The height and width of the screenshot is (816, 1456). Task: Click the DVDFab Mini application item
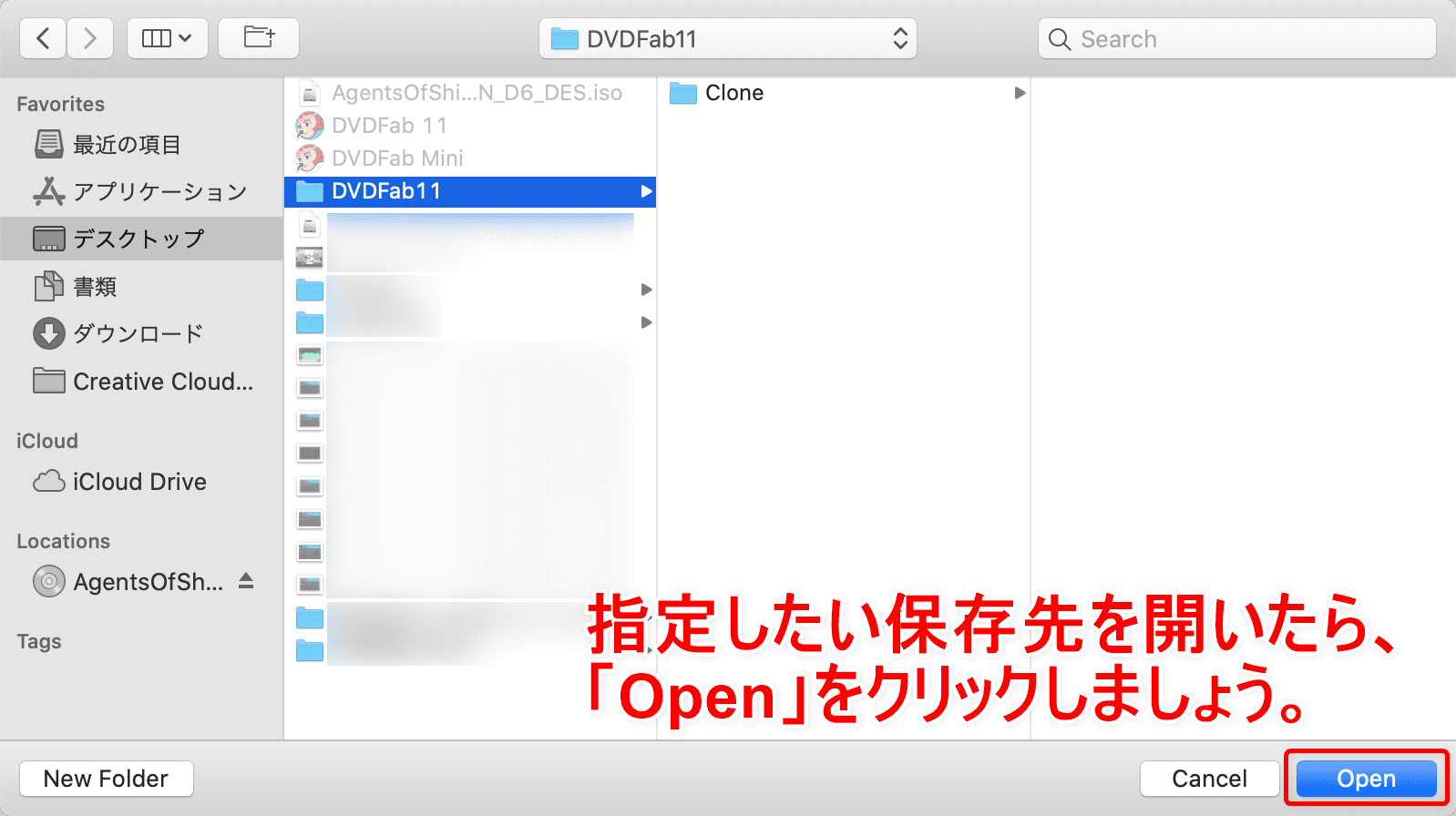(x=470, y=158)
